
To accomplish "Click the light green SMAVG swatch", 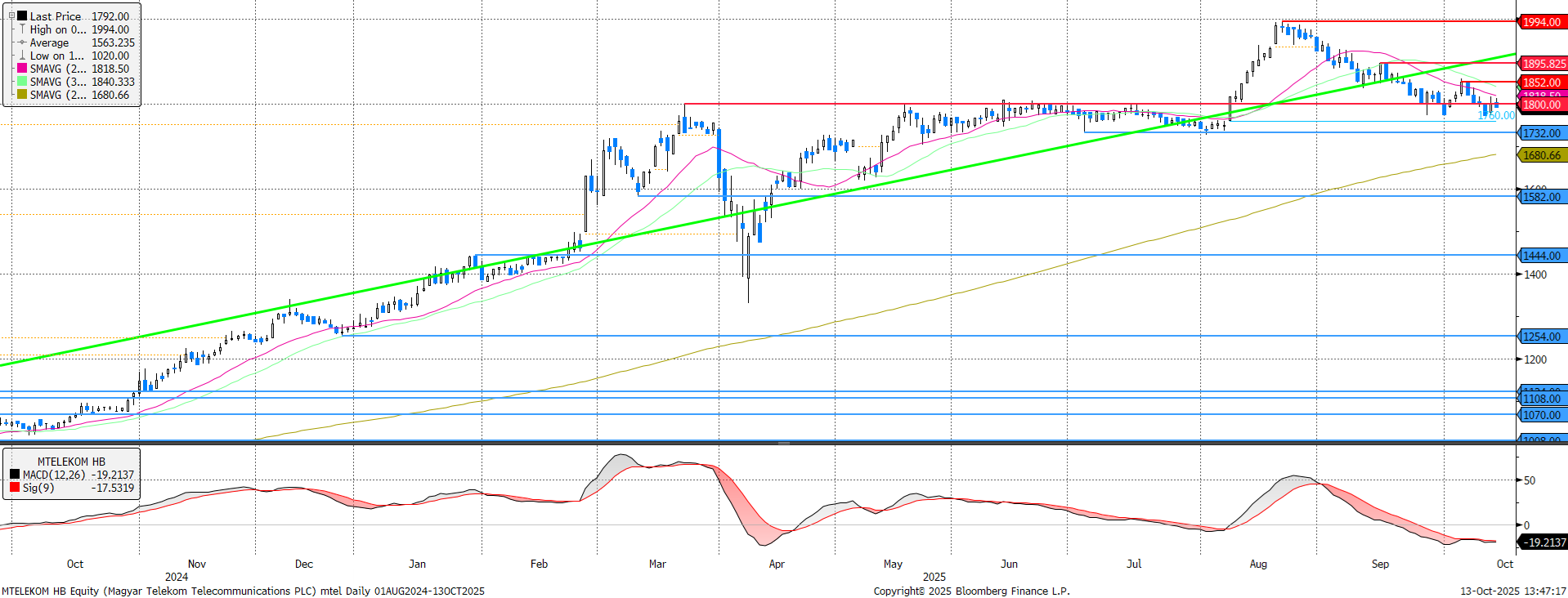I will pyautogui.click(x=22, y=82).
